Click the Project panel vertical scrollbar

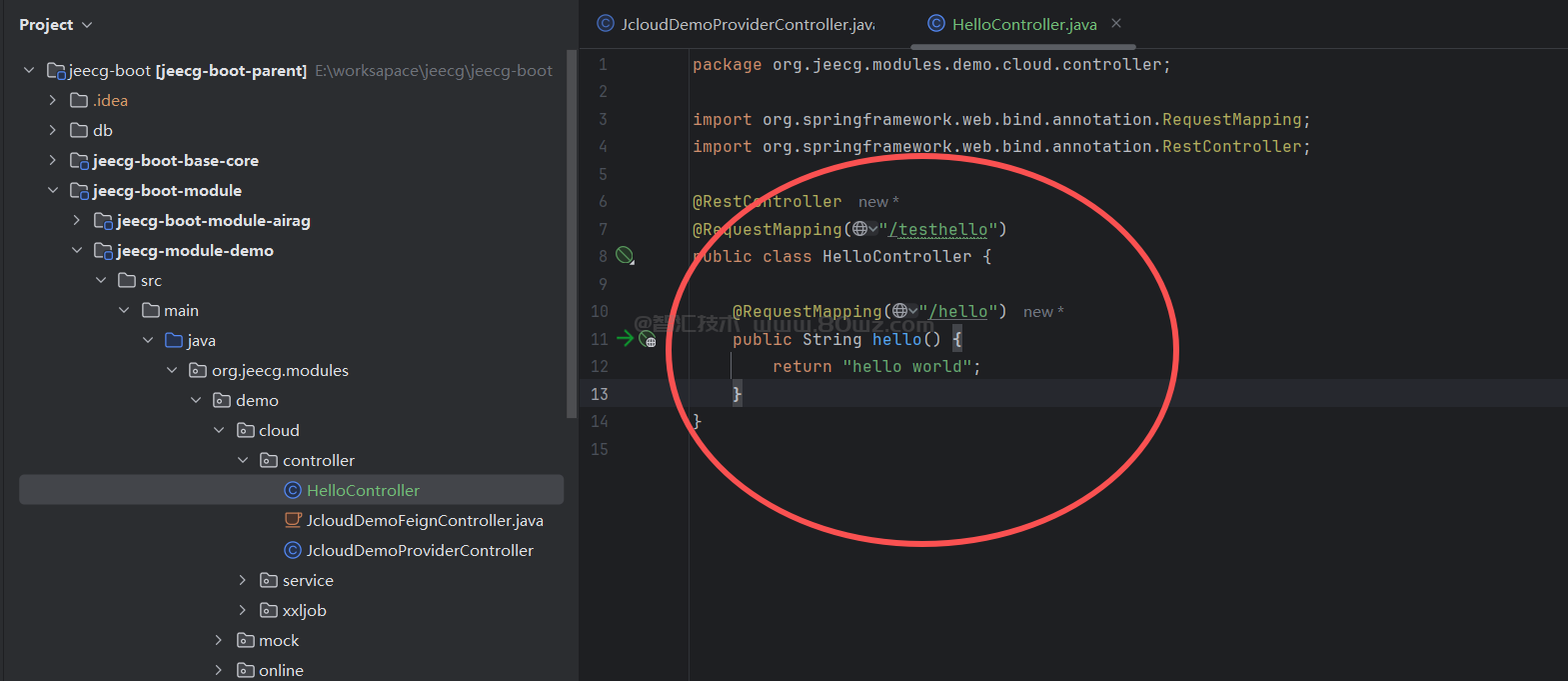click(x=572, y=232)
